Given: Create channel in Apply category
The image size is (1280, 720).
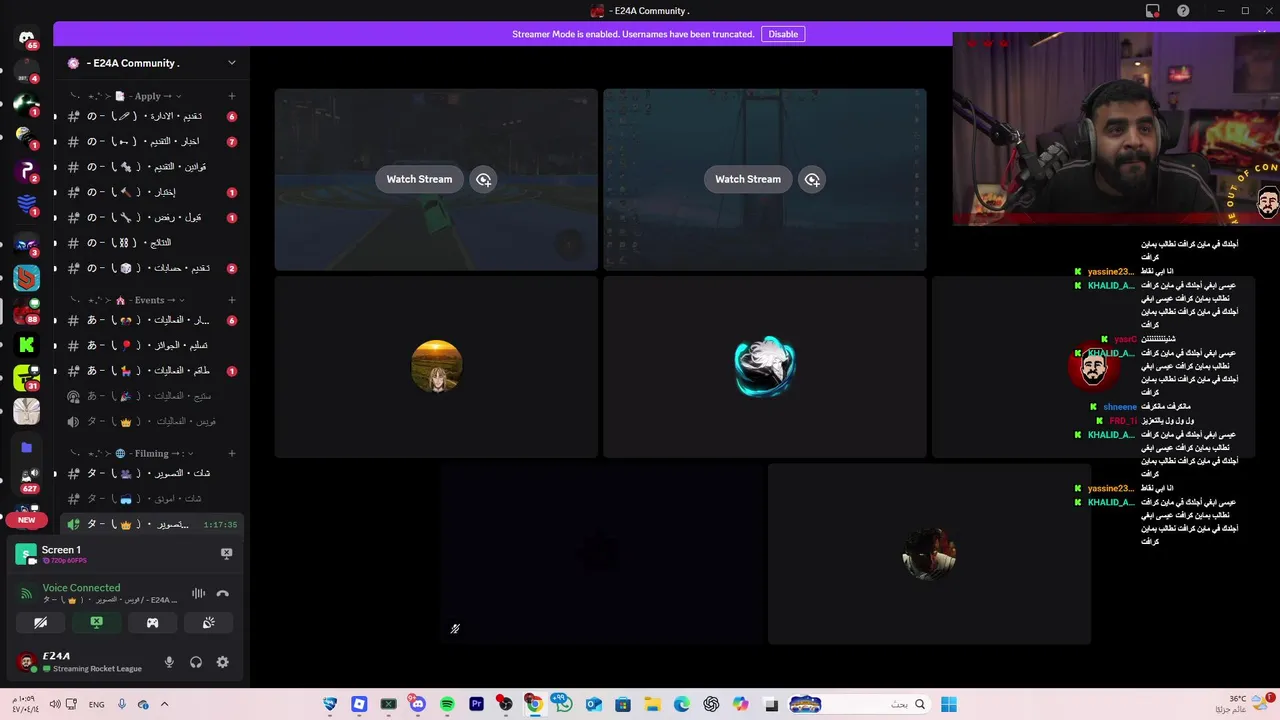Looking at the screenshot, I should 232,96.
